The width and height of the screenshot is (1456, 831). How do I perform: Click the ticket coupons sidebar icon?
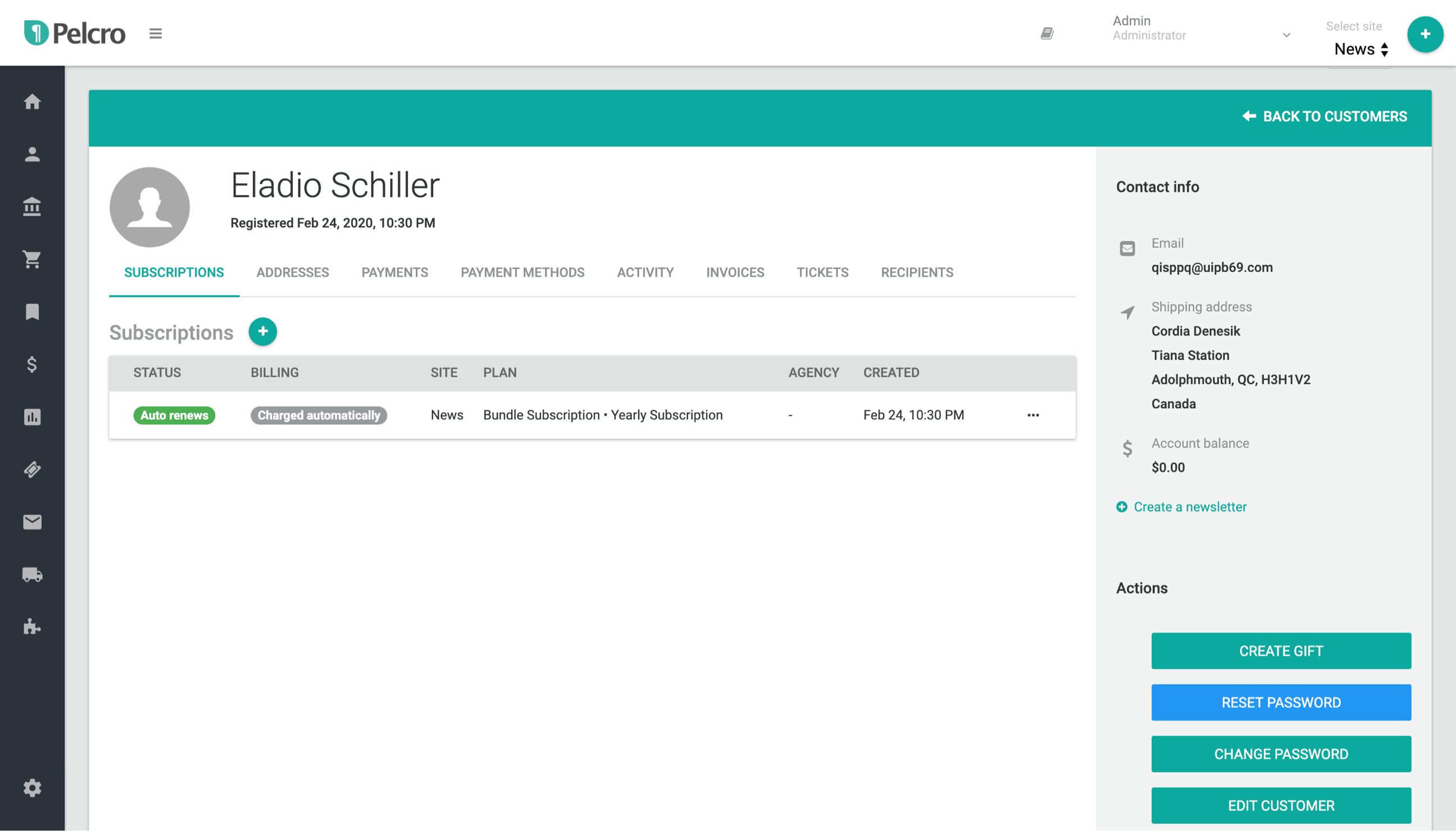(32, 469)
